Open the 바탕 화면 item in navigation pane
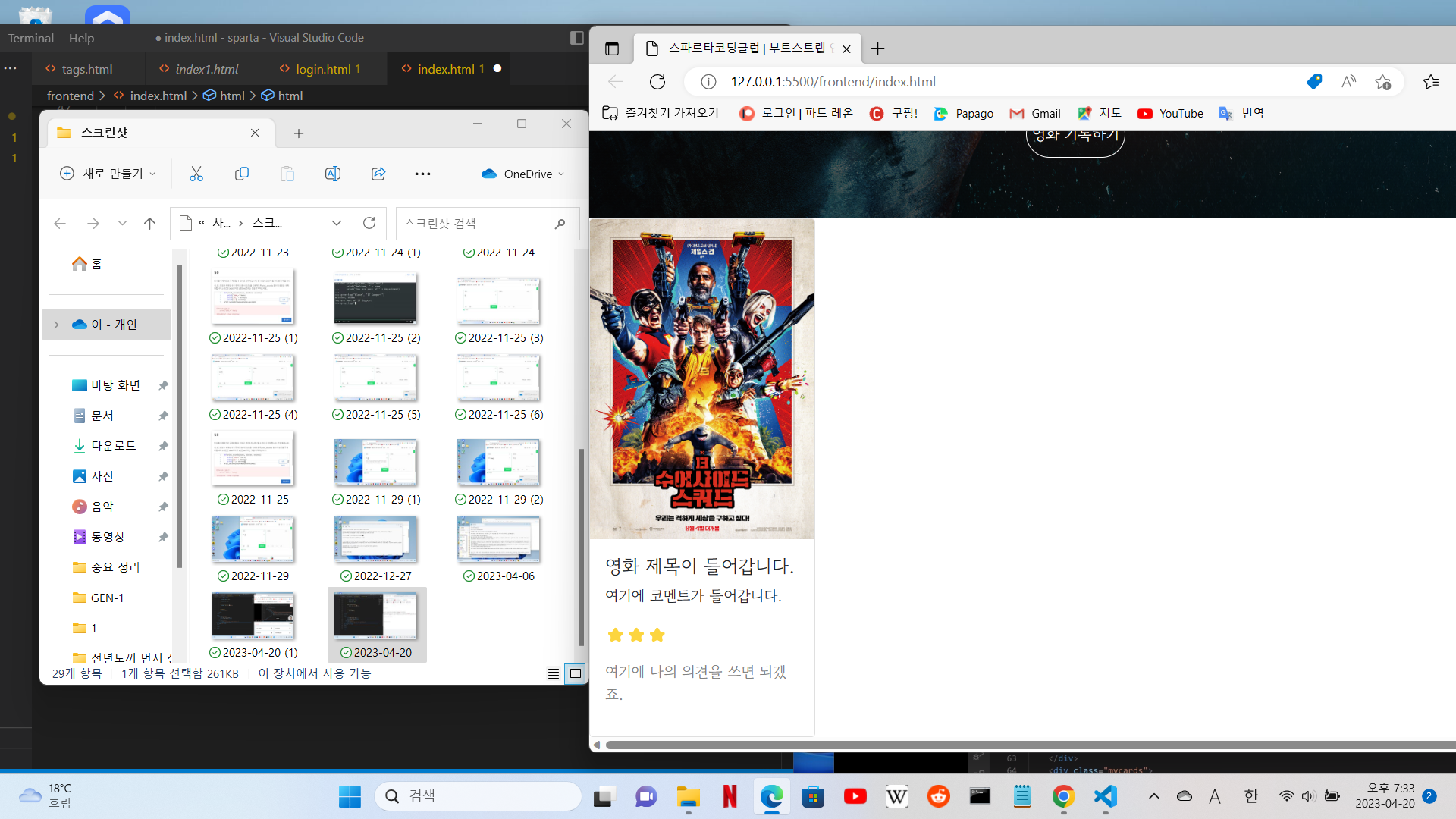Viewport: 1456px width, 819px height. [115, 385]
